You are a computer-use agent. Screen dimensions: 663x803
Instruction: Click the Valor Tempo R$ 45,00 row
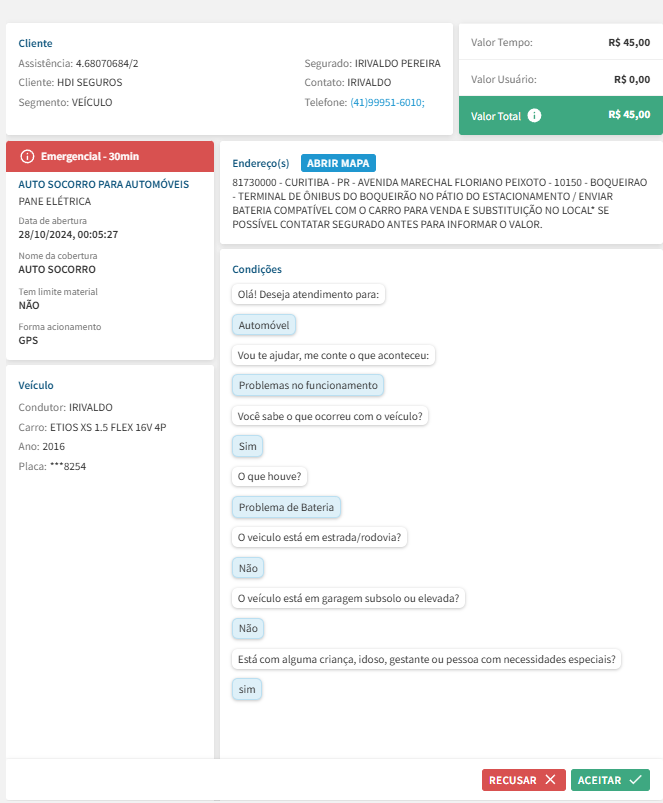pos(560,43)
